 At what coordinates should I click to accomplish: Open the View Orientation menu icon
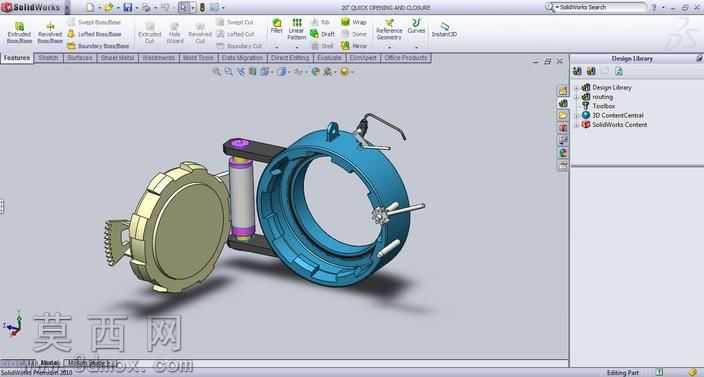tap(264, 71)
